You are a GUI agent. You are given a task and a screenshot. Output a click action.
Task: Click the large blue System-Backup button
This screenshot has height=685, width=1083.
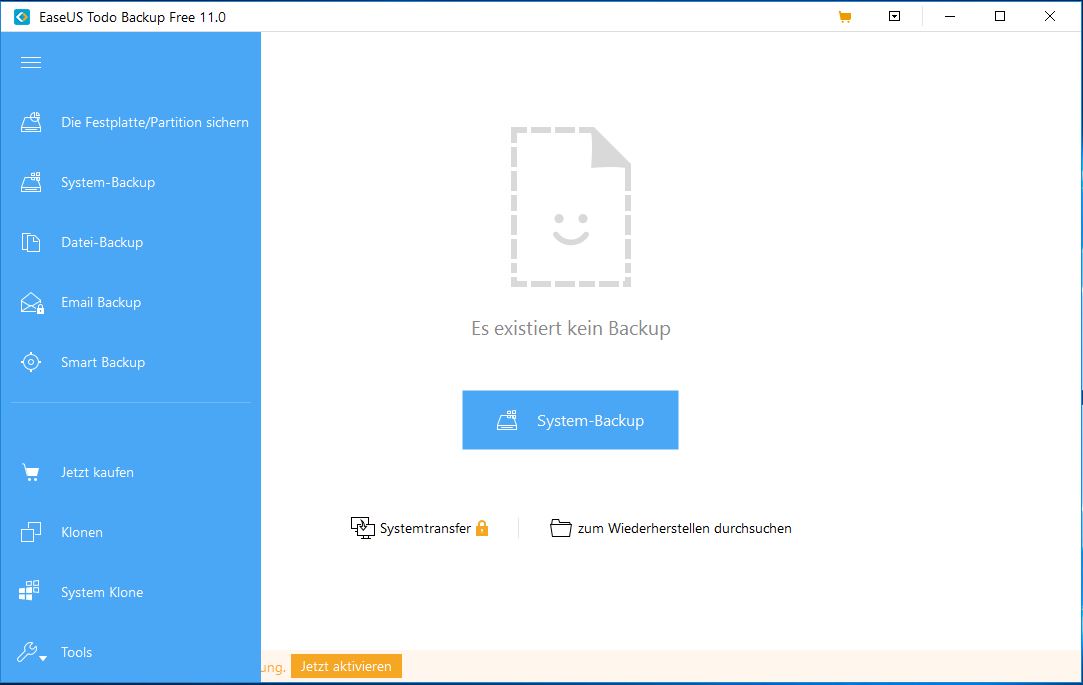[571, 420]
